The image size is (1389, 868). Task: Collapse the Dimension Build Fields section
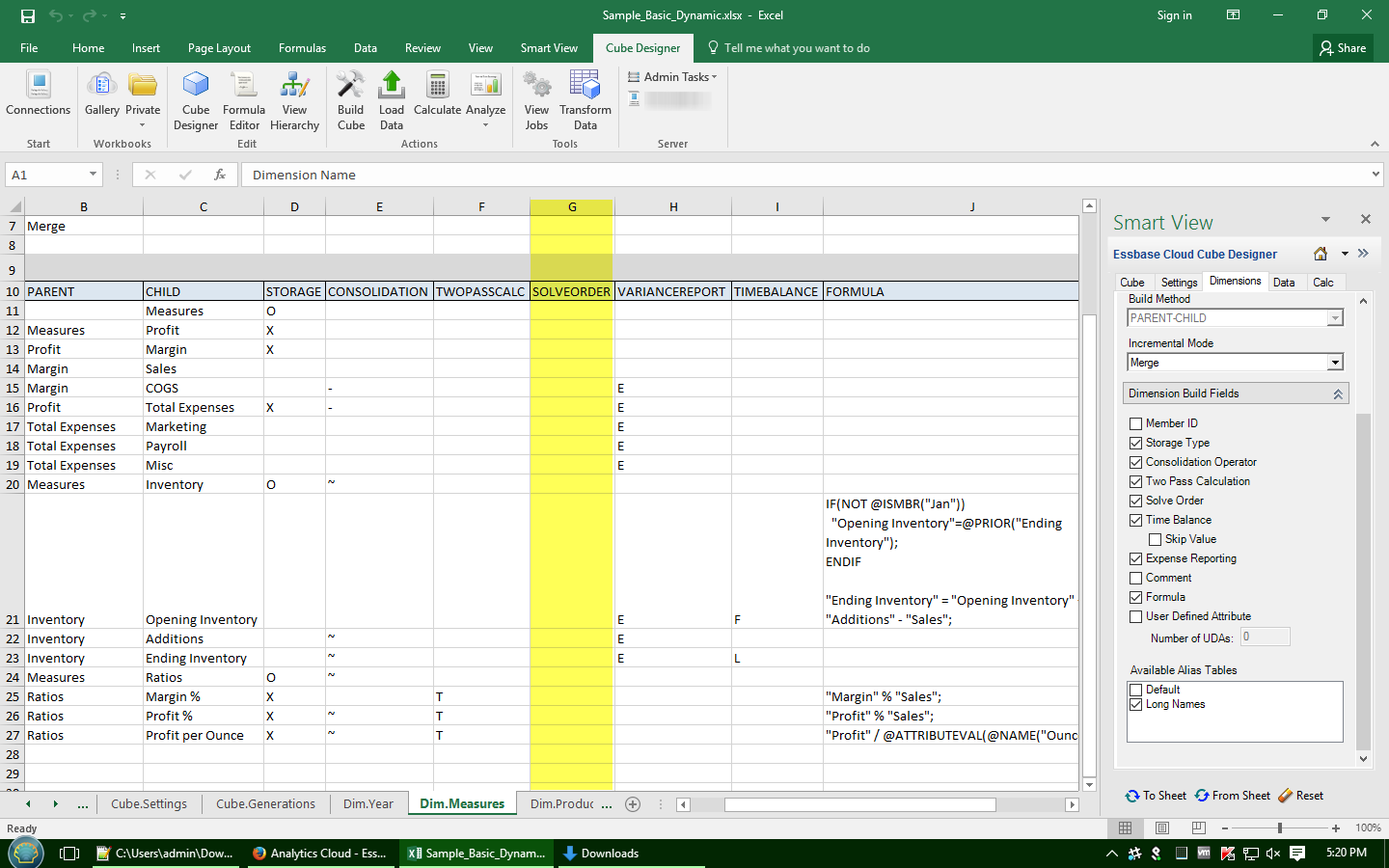(1338, 393)
